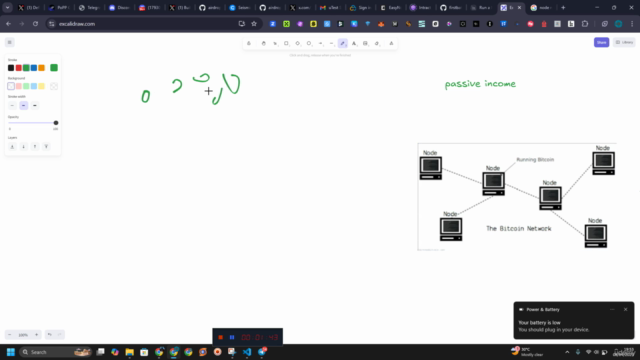This screenshot has width=640, height=360.
Task: Reset zoom at 100% label
Action: (x=23, y=335)
